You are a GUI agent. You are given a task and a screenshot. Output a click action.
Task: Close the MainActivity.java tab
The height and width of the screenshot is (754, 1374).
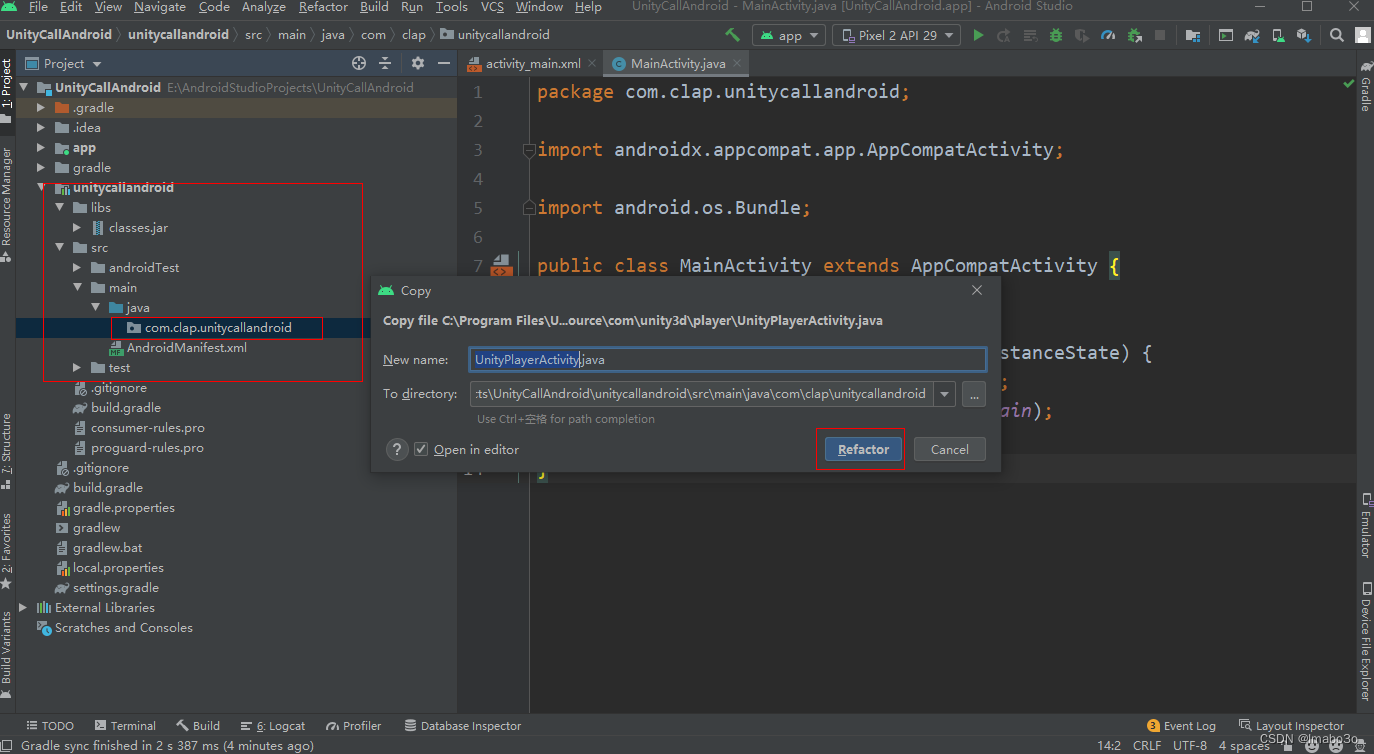point(737,63)
